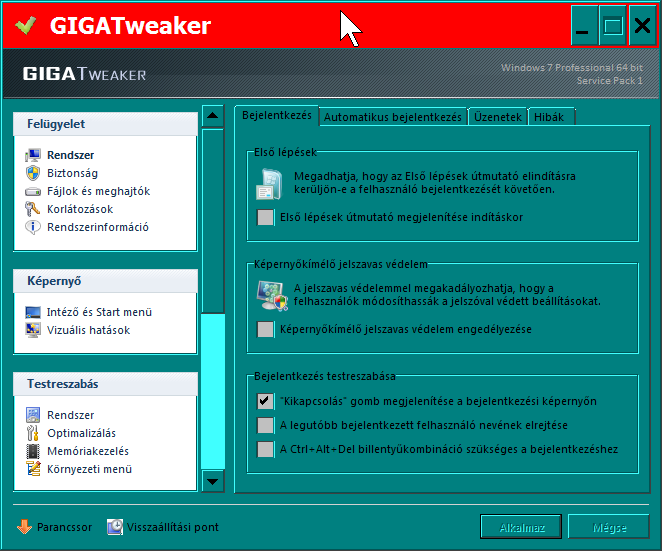Image resolution: width=662 pixels, height=551 pixels.
Task: Click the sidebar scroll up arrow
Action: tap(213, 116)
